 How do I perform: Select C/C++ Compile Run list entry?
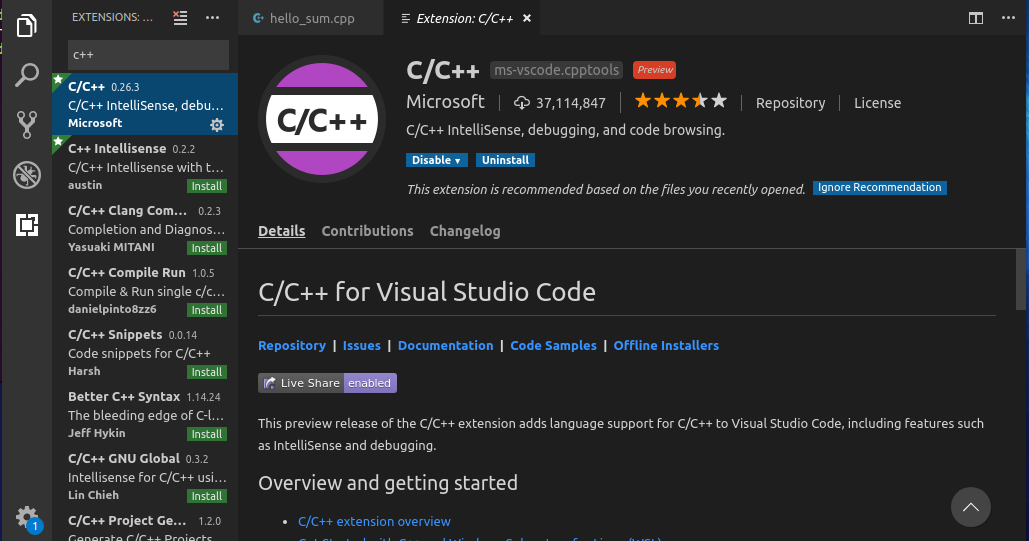point(145,290)
